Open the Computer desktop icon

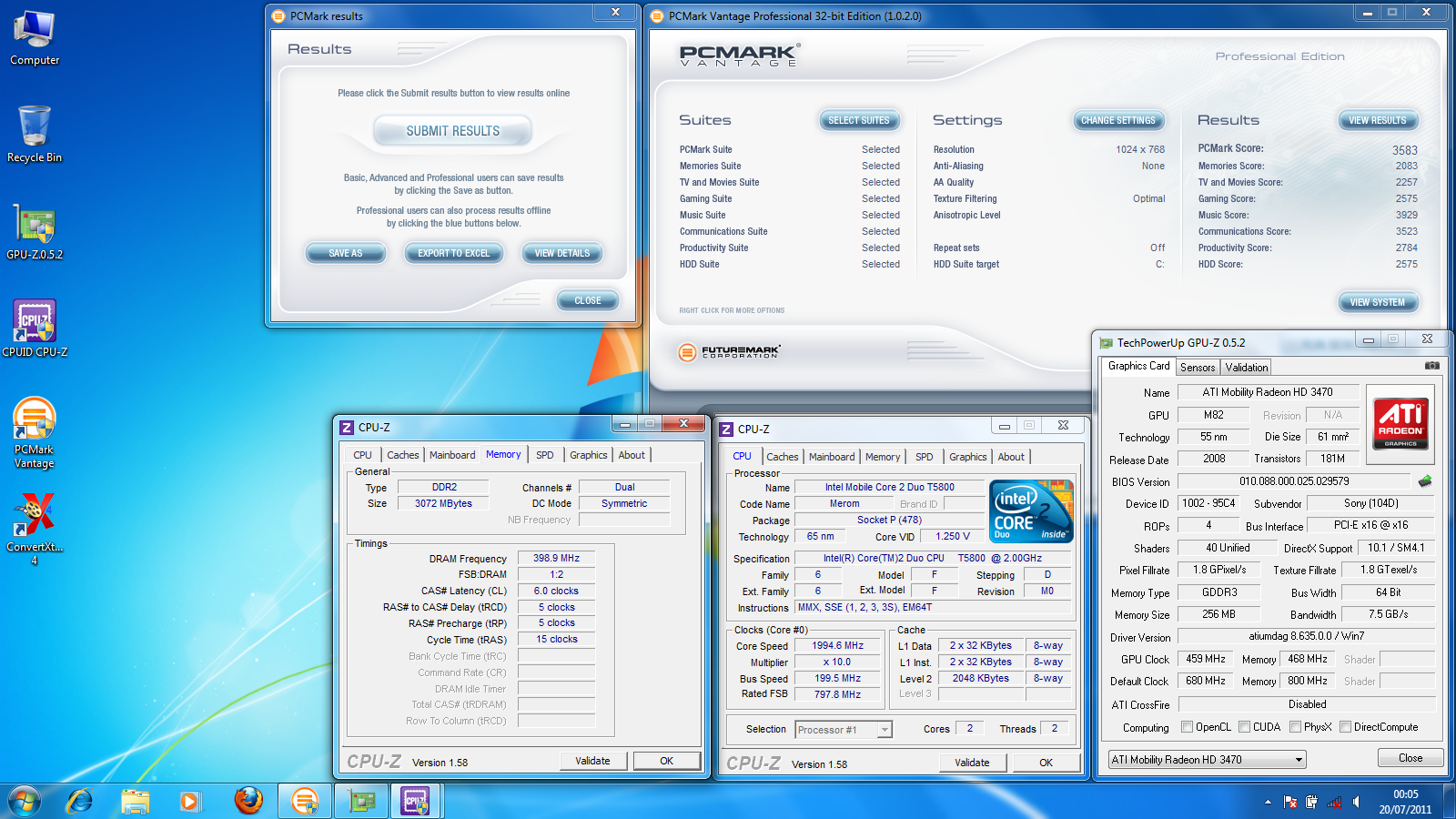35,39
